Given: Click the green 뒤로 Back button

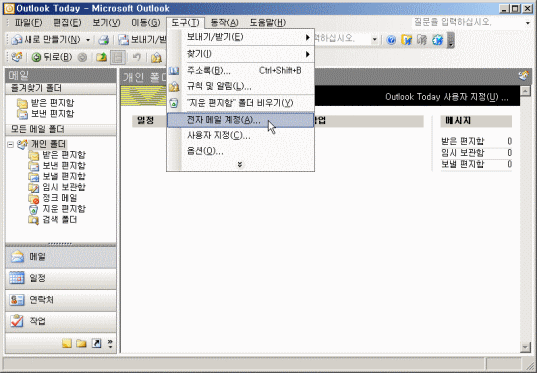Looking at the screenshot, I should click(x=51, y=57).
